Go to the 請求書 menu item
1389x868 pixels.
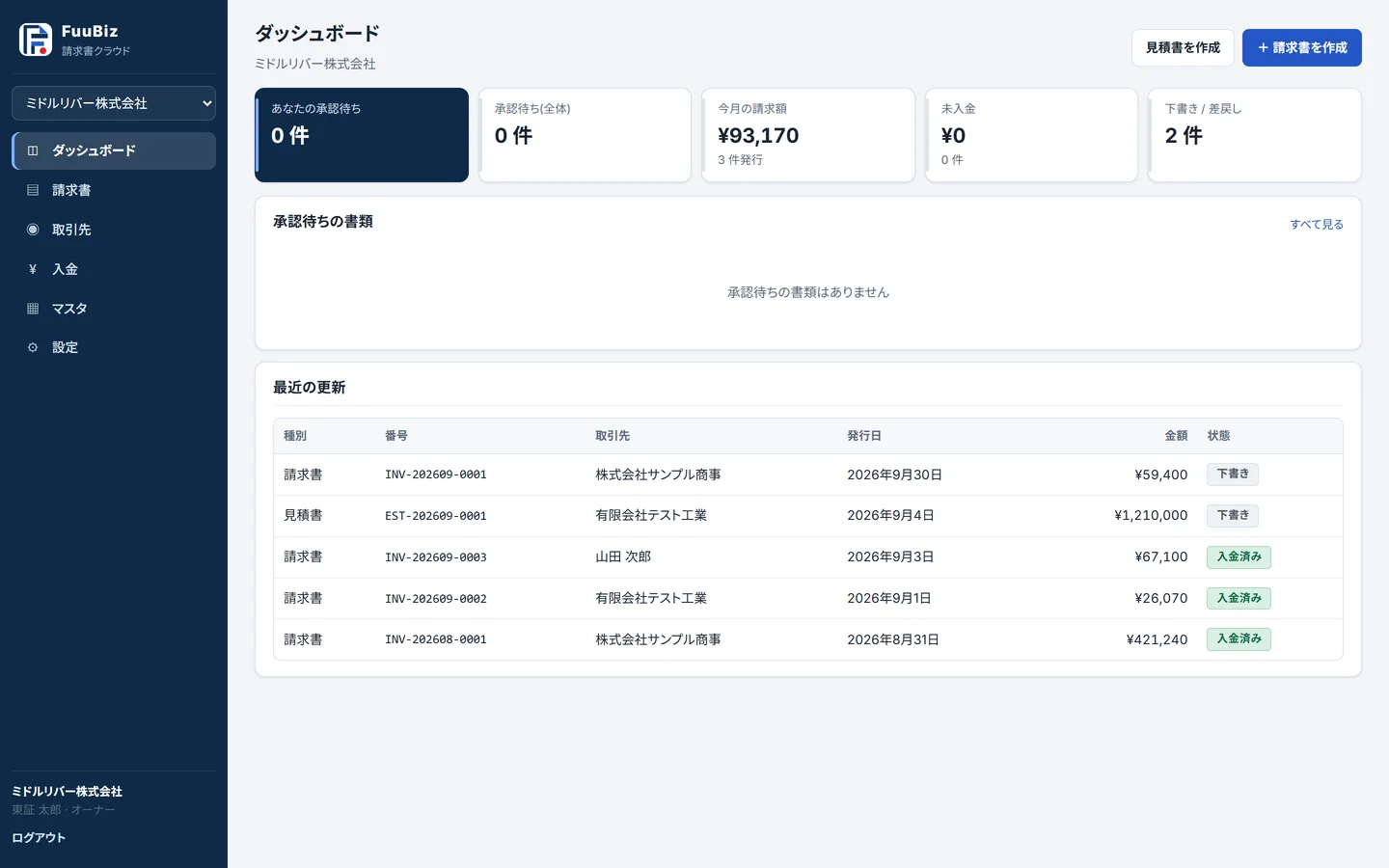tap(114, 190)
